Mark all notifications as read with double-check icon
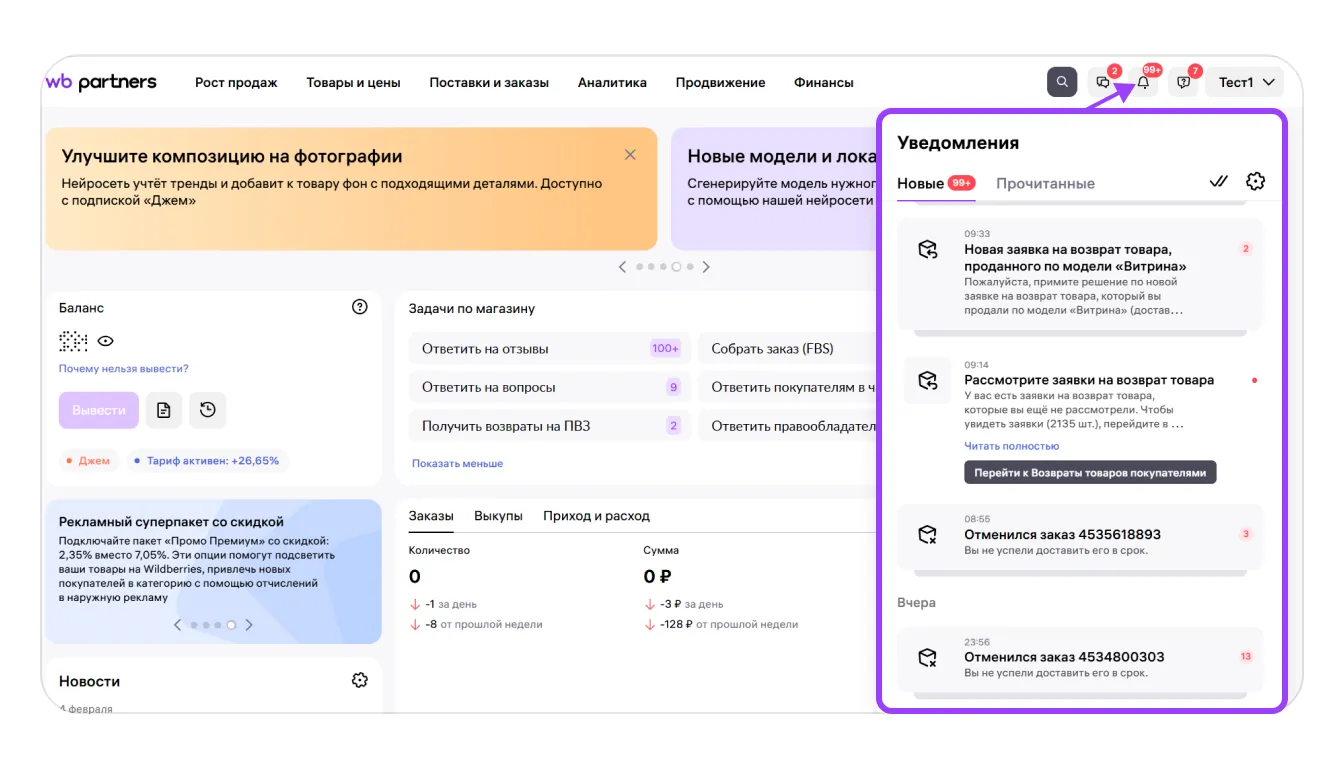The height and width of the screenshot is (768, 1344). (x=1218, y=181)
